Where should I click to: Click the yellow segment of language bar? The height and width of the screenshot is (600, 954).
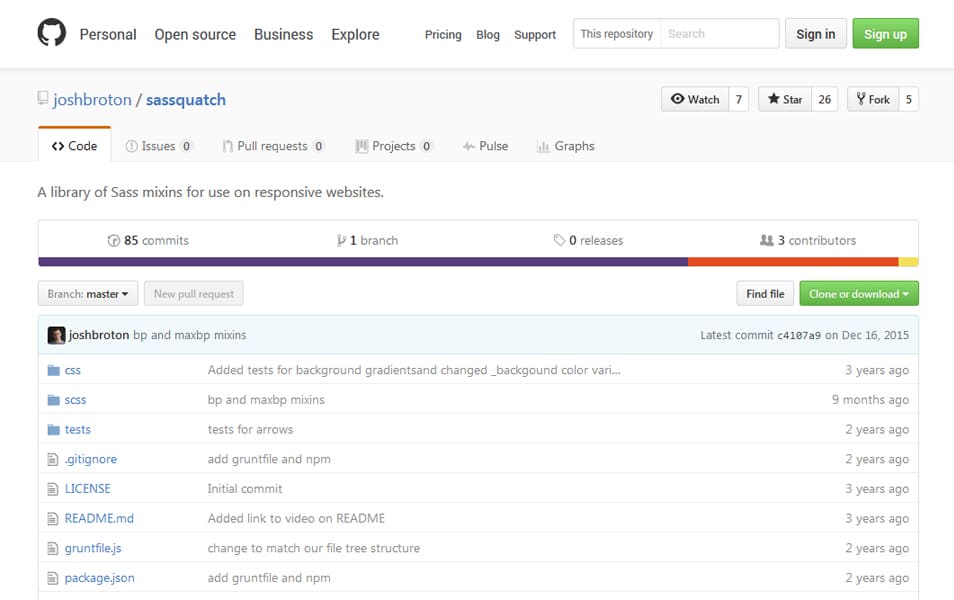click(908, 262)
